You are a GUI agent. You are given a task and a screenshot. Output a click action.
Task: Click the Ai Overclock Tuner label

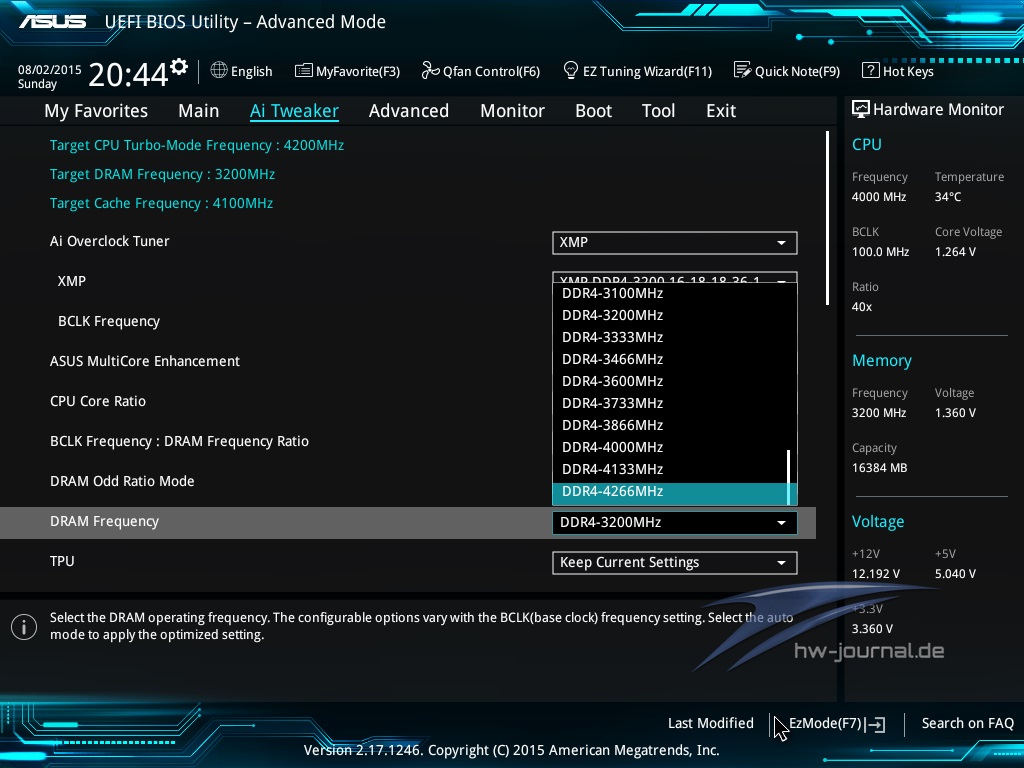coord(110,241)
